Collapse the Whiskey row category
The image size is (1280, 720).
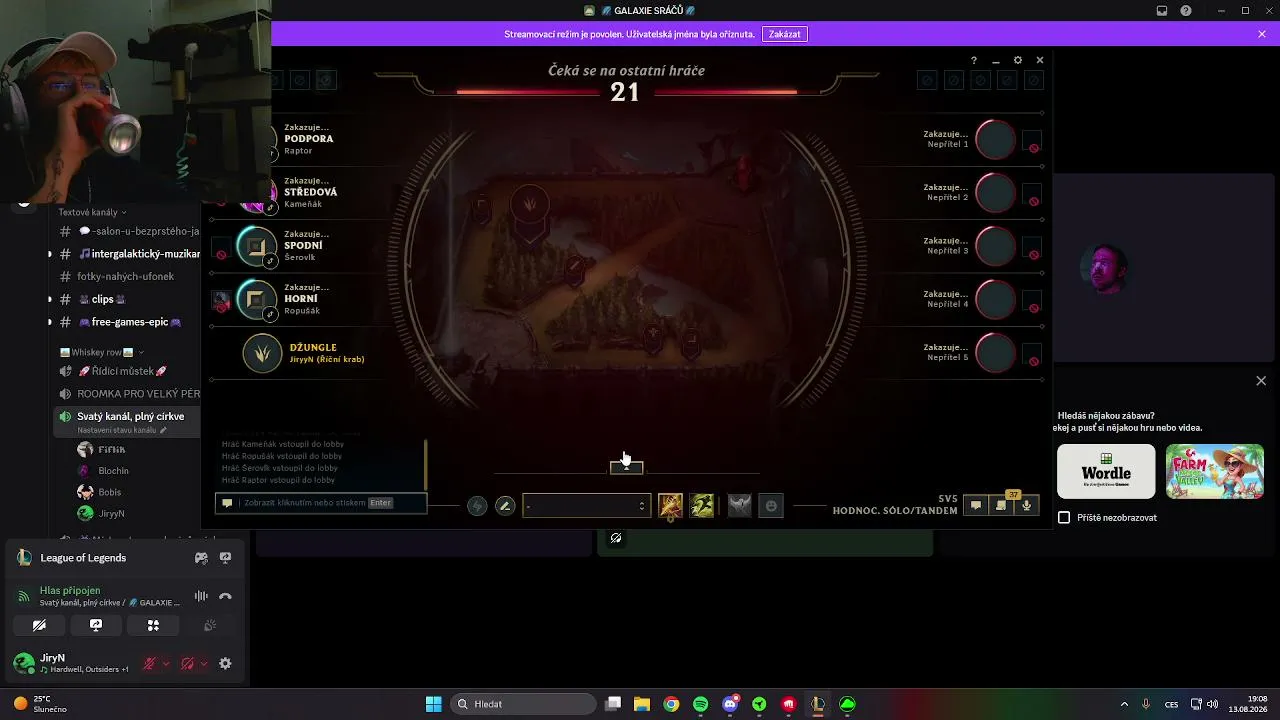[x=102, y=352]
